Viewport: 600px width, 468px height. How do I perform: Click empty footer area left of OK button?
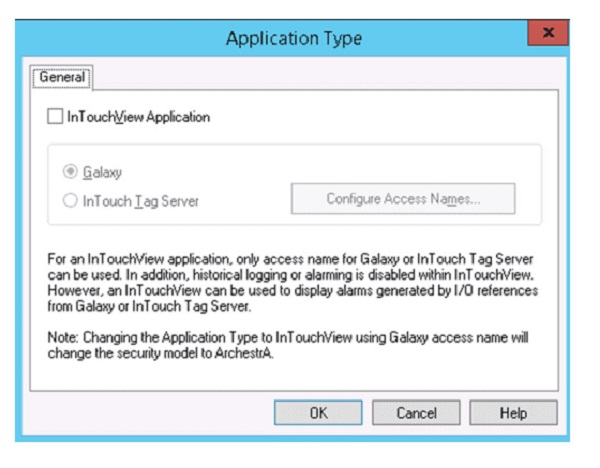click(150, 412)
